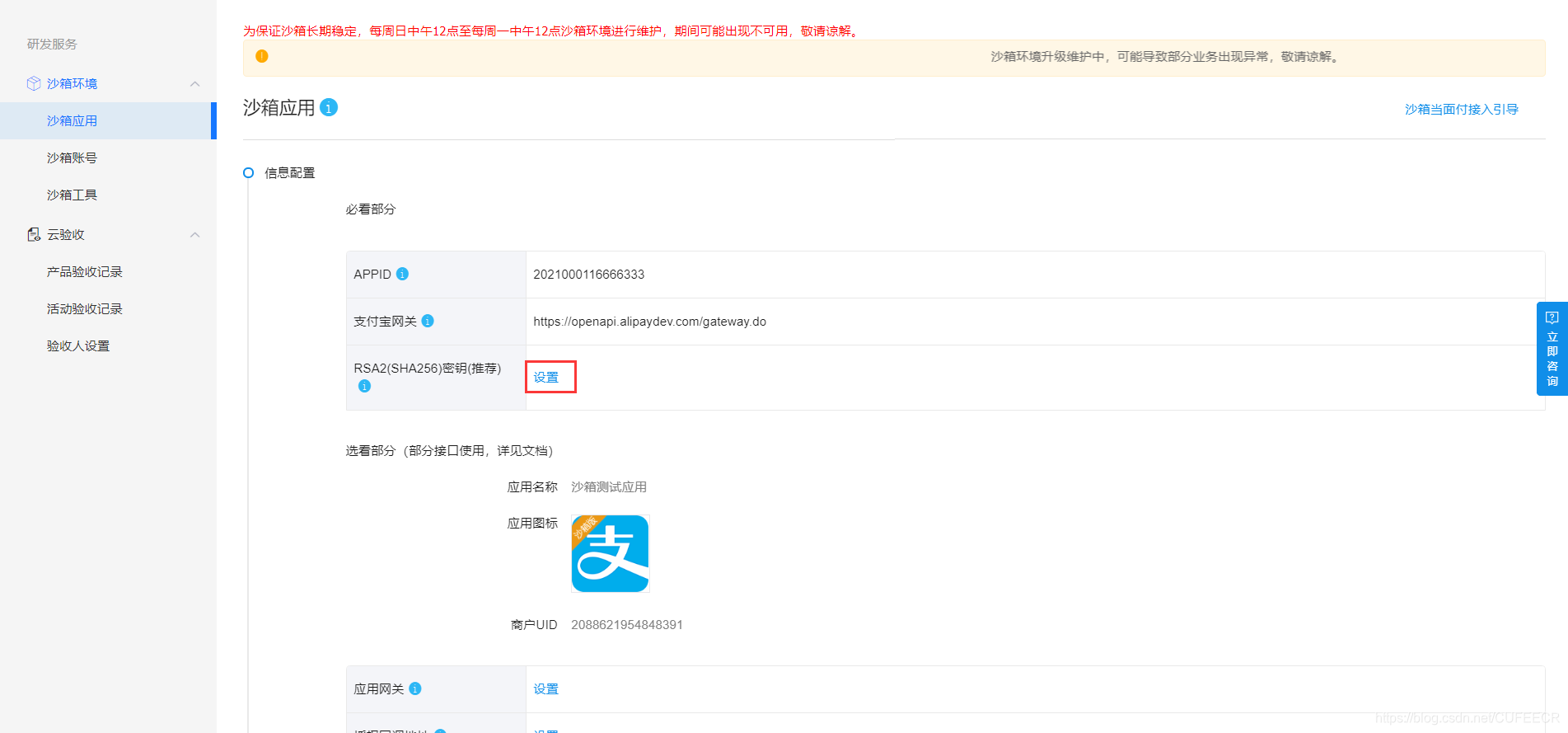This screenshot has height=733, width=1568.
Task: Click the 立即咨询 chat icon on right edge
Action: pos(1552,317)
